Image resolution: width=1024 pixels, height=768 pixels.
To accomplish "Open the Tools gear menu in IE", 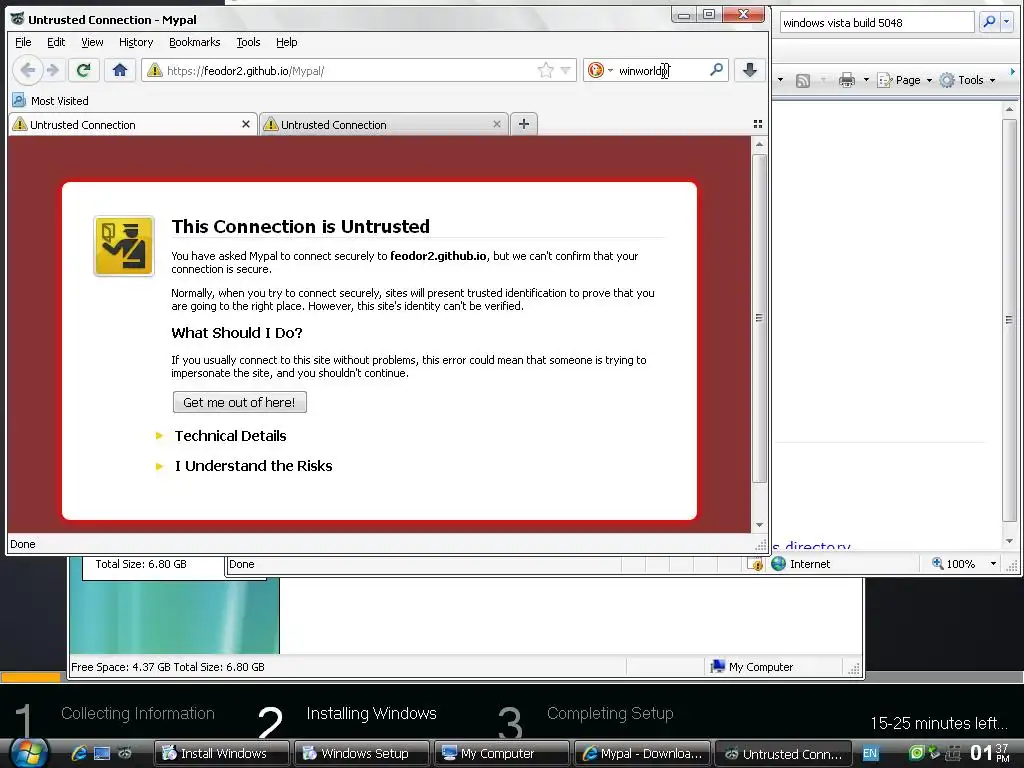I will [967, 80].
